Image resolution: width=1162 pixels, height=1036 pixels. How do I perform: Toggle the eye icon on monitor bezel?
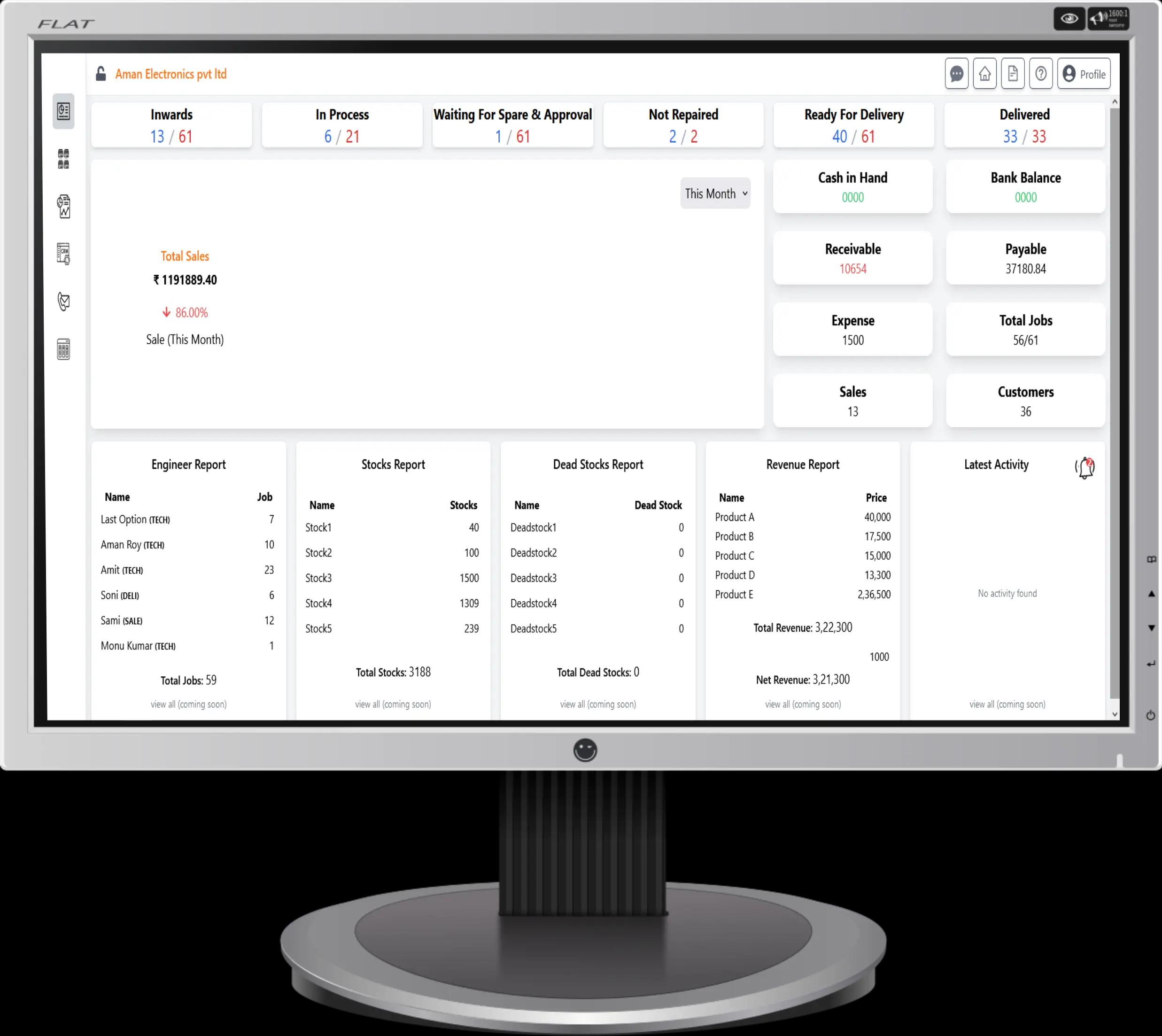(1069, 19)
